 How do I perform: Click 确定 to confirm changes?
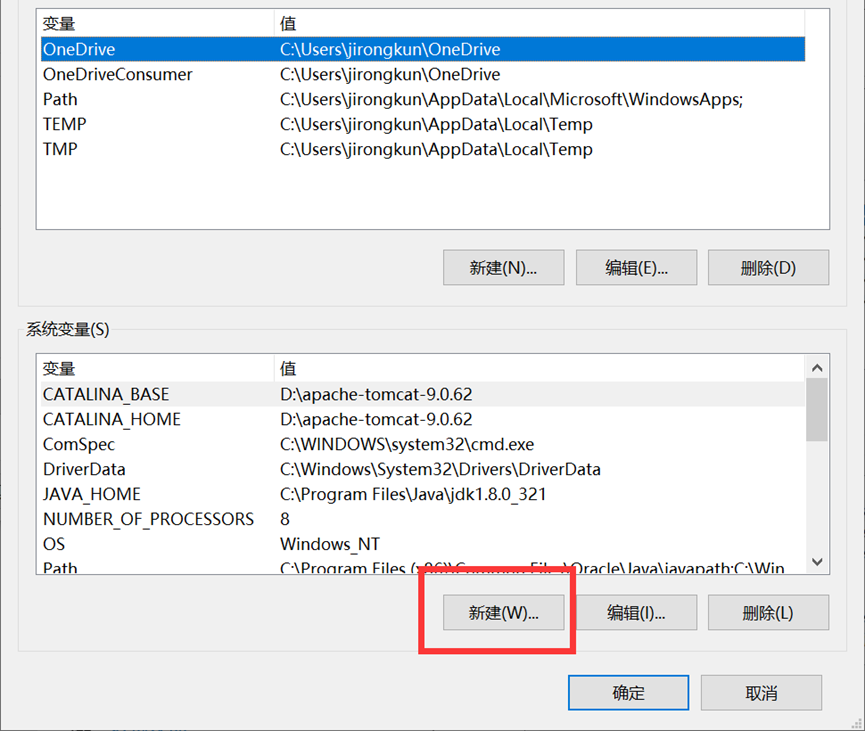coord(628,692)
